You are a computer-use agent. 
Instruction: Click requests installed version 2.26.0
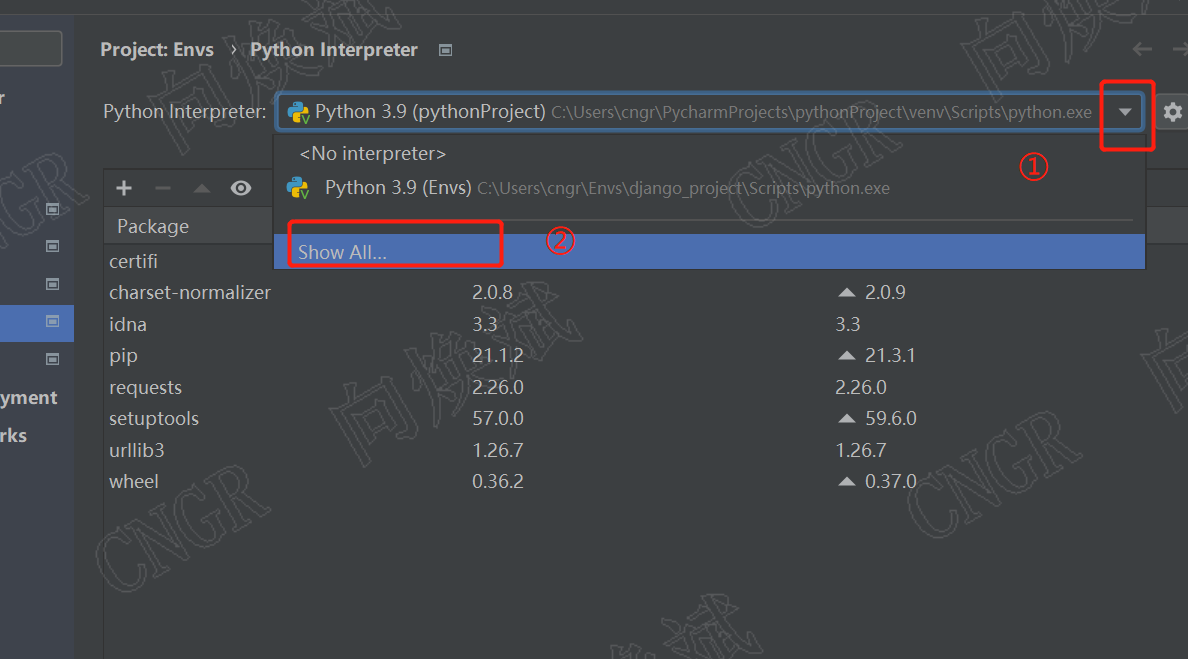tap(498, 387)
